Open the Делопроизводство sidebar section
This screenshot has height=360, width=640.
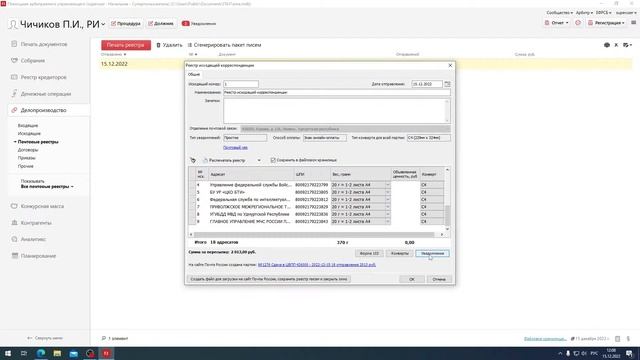point(43,110)
